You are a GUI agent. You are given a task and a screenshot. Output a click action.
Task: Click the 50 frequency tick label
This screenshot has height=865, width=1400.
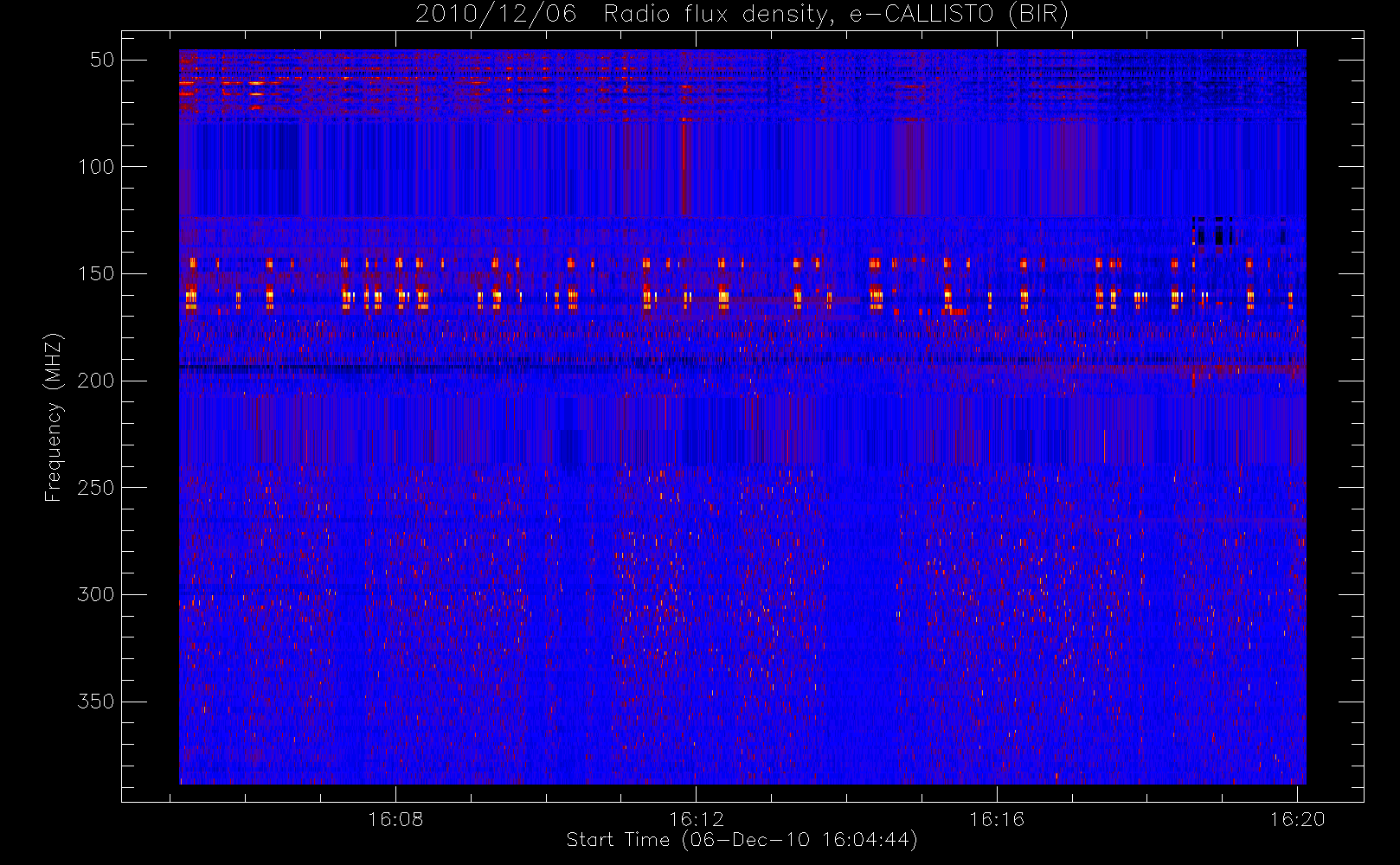pos(102,60)
